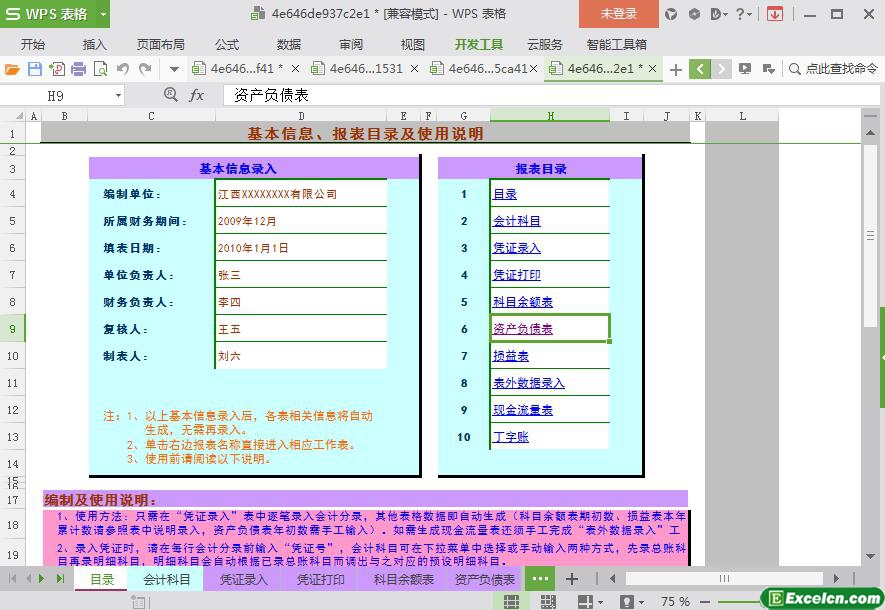Open the 现金流量表 link in report directory
The height and width of the screenshot is (610, 885).
pyautogui.click(x=522, y=410)
